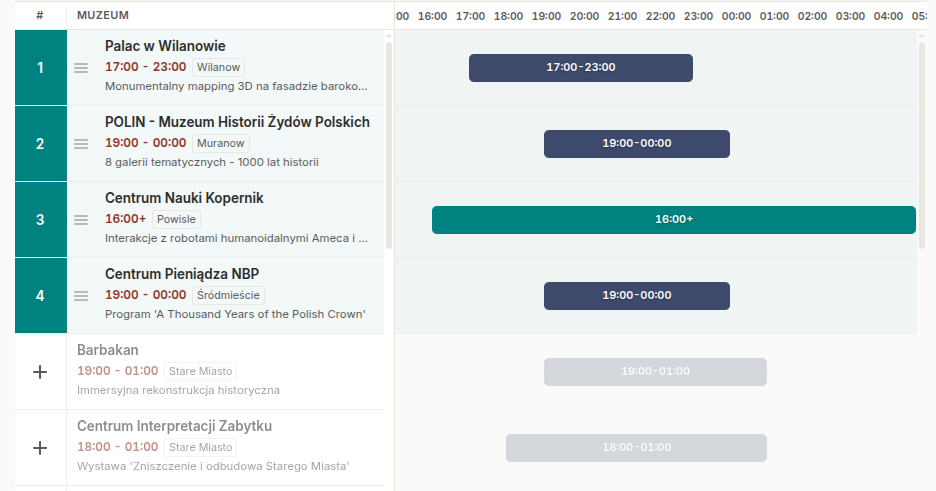Click the green 16:00+ timeline bar
The height and width of the screenshot is (491, 936).
[x=673, y=220]
